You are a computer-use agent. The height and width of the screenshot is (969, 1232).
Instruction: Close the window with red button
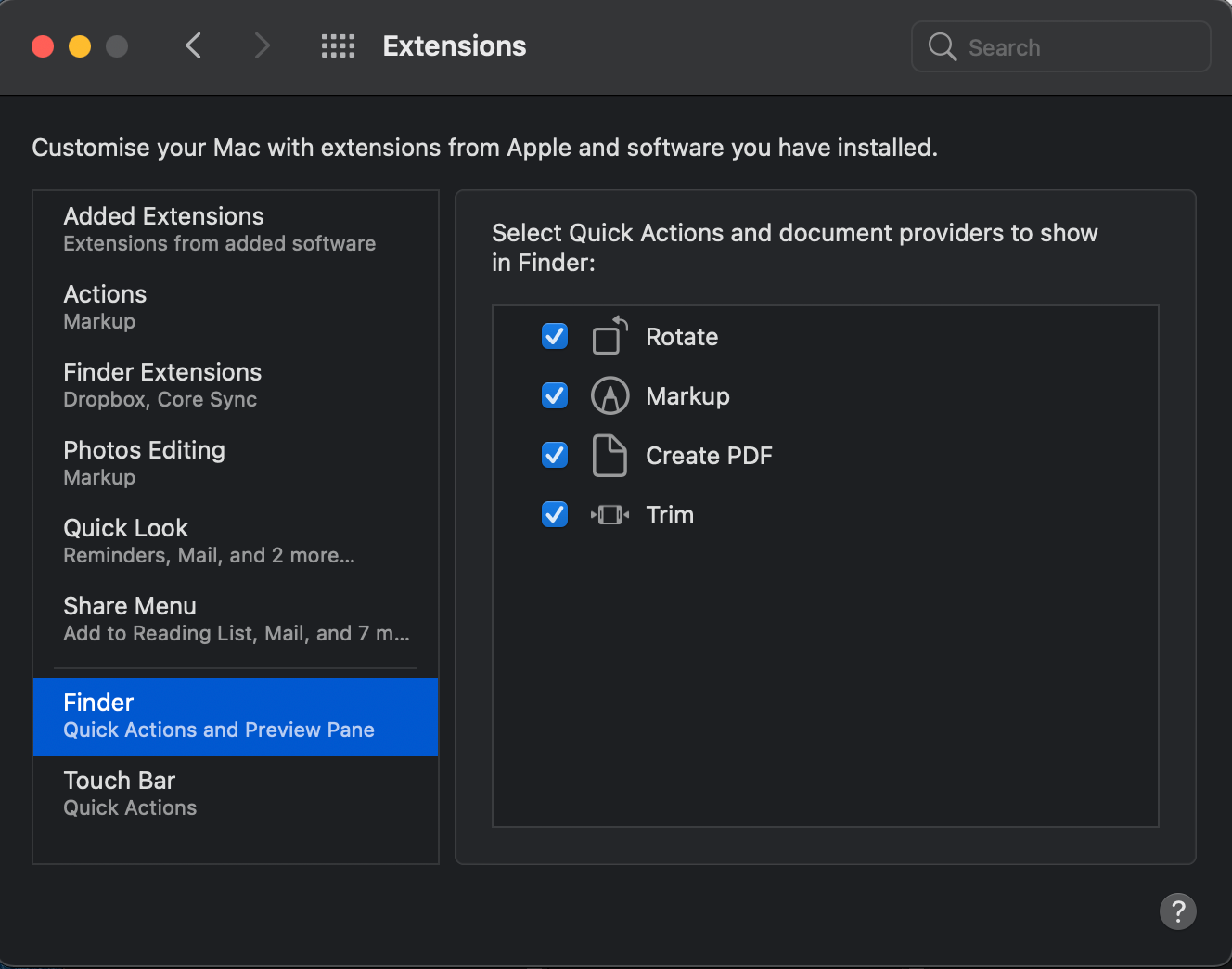[x=43, y=46]
